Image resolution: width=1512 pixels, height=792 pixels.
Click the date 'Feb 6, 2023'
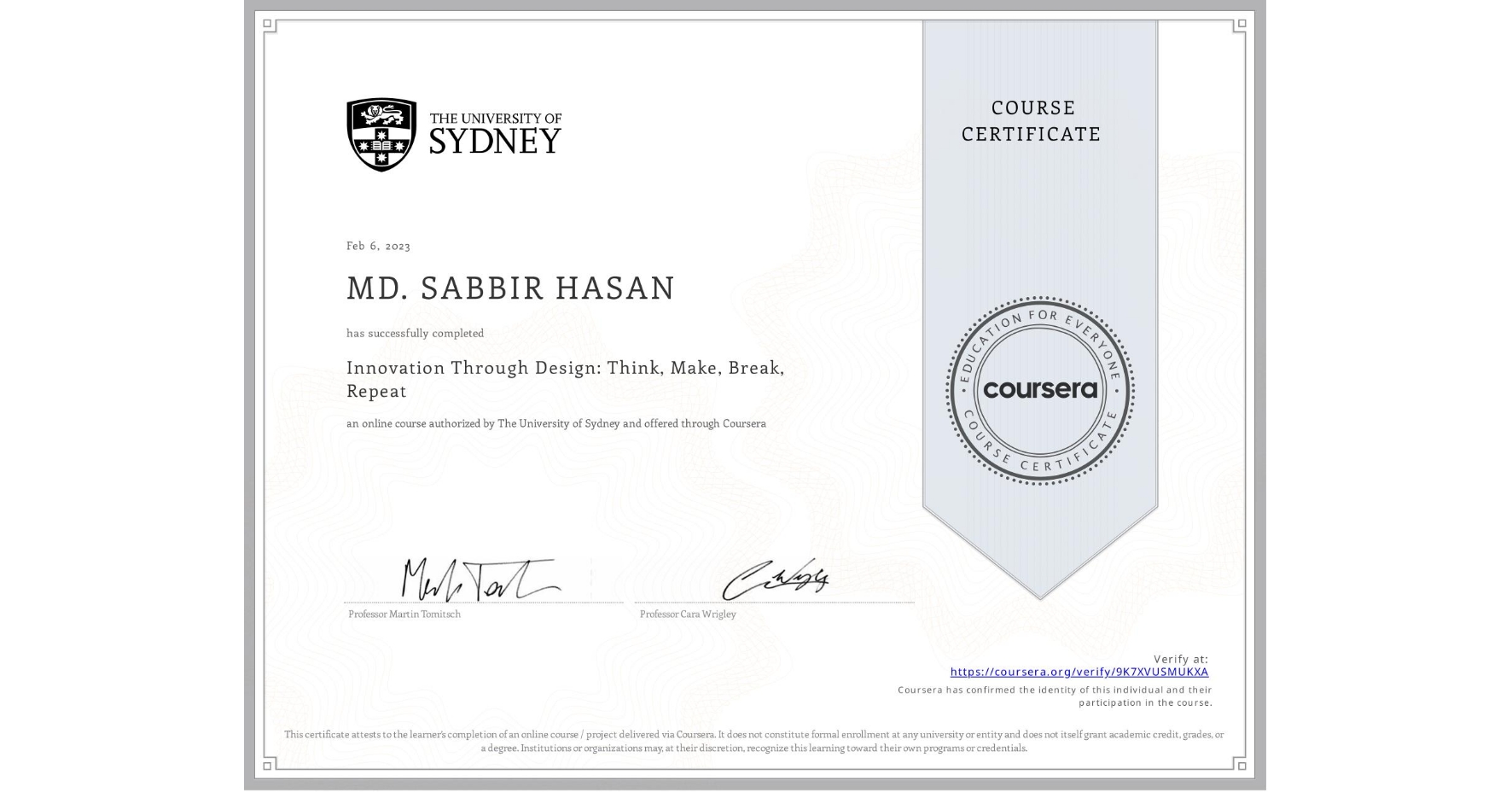(377, 246)
